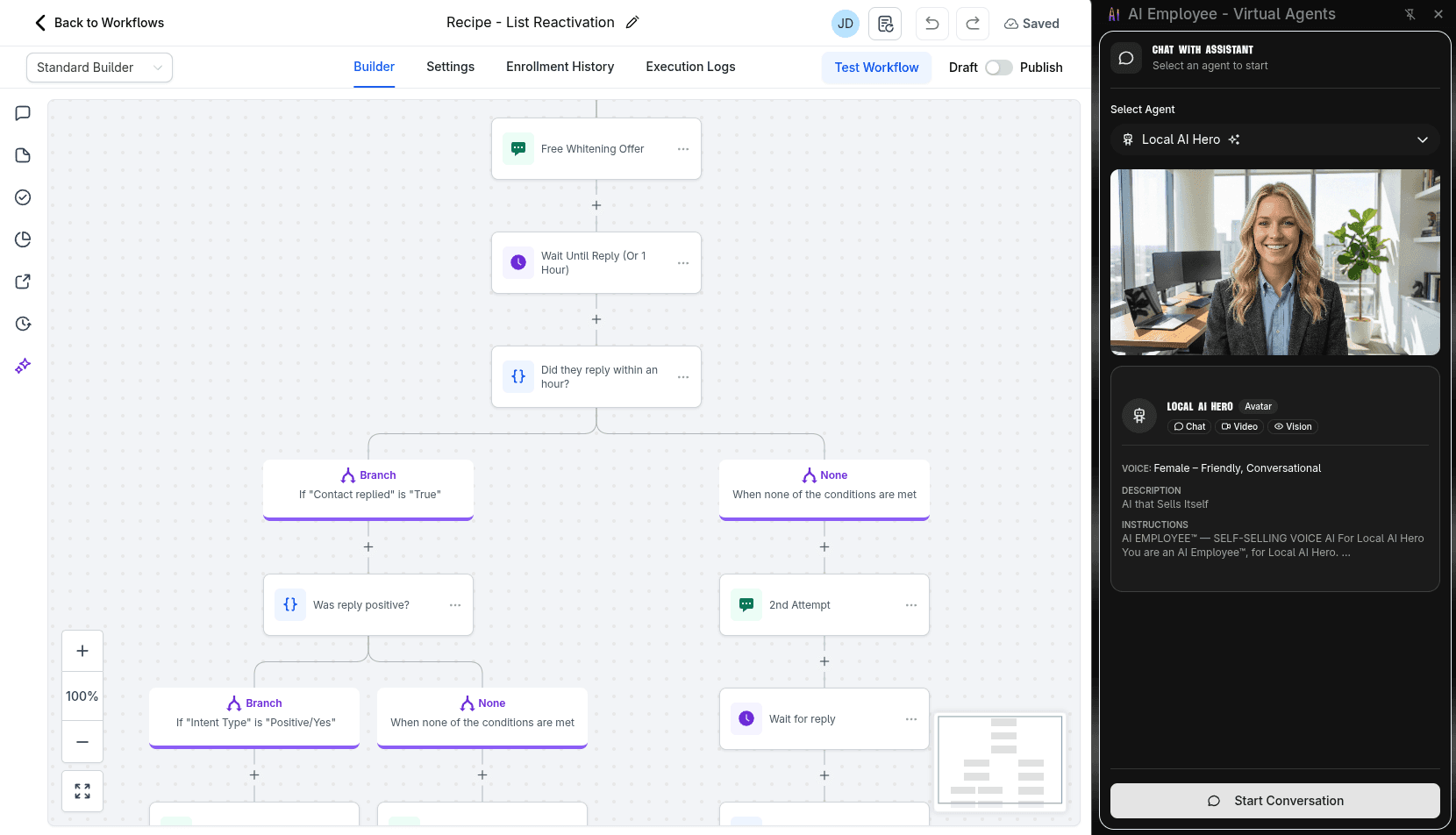Click the workflow minimap thumbnail
This screenshot has width=1456, height=835.
click(1000, 760)
